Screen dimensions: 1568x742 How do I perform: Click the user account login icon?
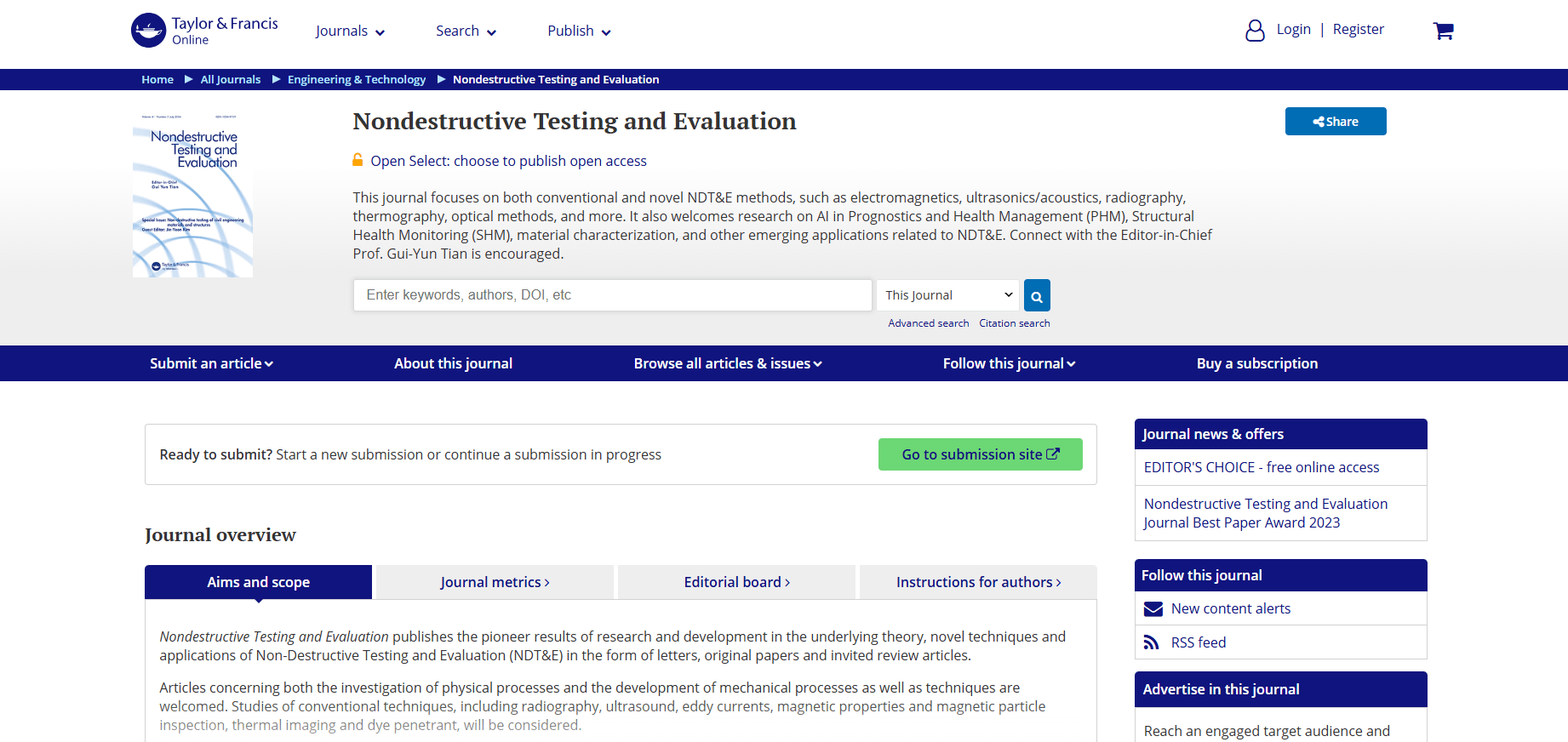(x=1255, y=31)
